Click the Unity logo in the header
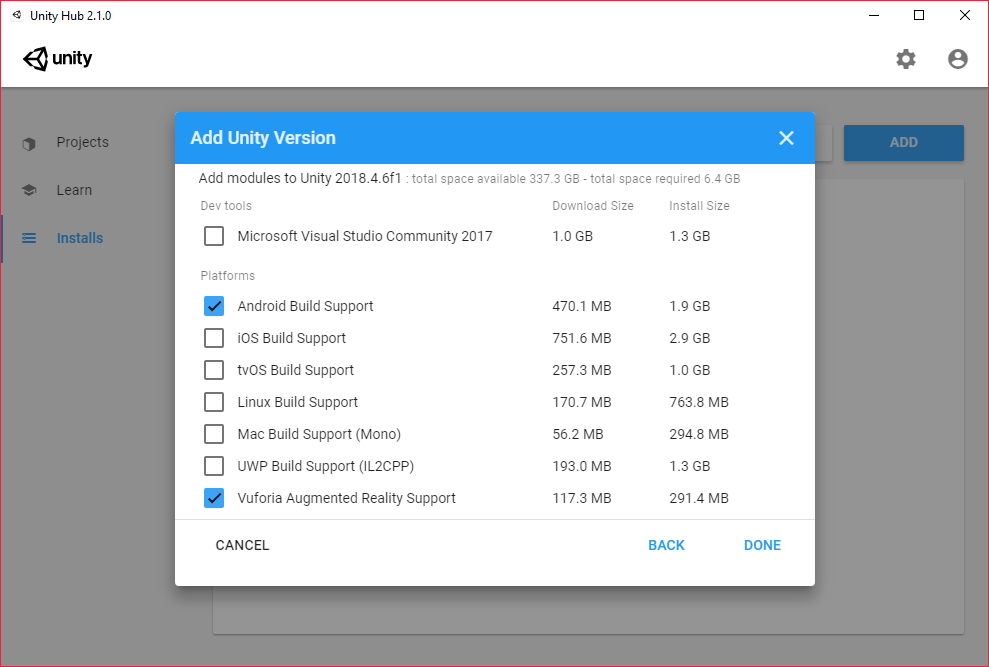The image size is (989, 667). click(57, 59)
